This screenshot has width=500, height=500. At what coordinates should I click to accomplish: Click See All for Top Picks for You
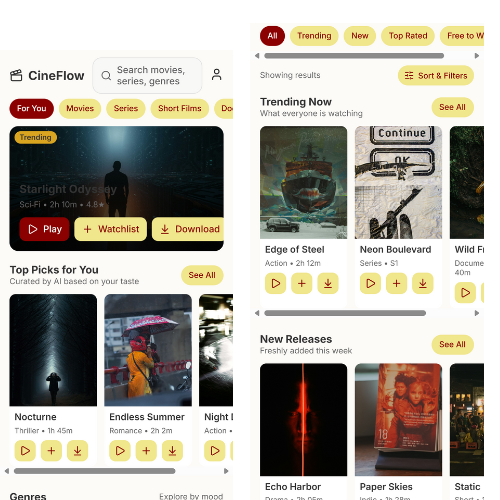pyautogui.click(x=202, y=275)
